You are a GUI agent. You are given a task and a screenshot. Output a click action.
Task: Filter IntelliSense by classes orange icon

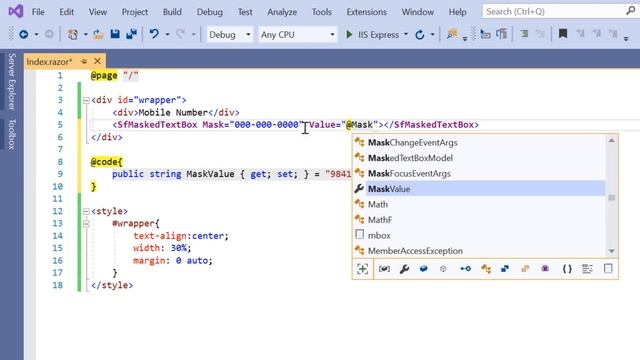pos(486,269)
